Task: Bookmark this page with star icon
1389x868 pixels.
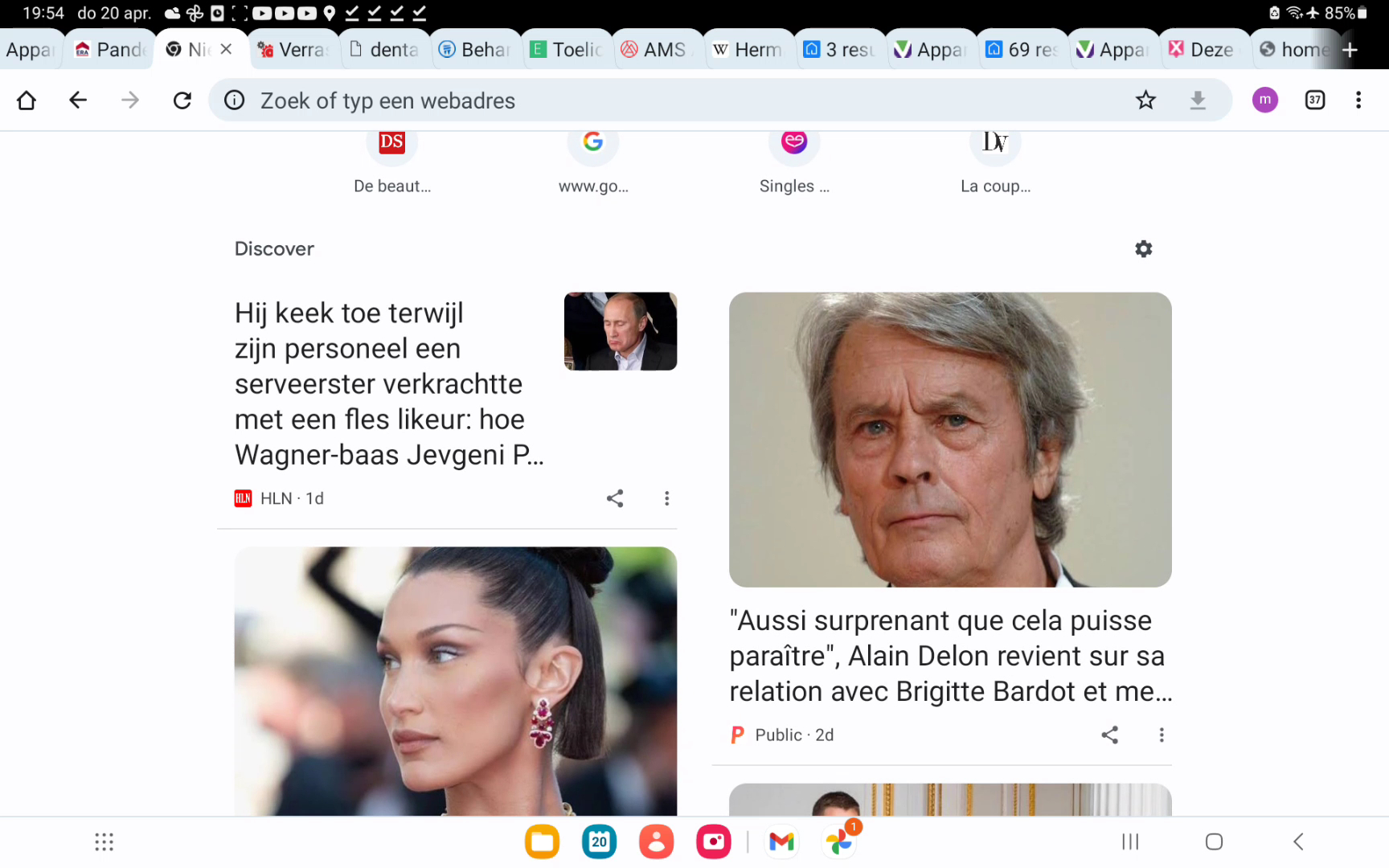Action: tap(1145, 100)
